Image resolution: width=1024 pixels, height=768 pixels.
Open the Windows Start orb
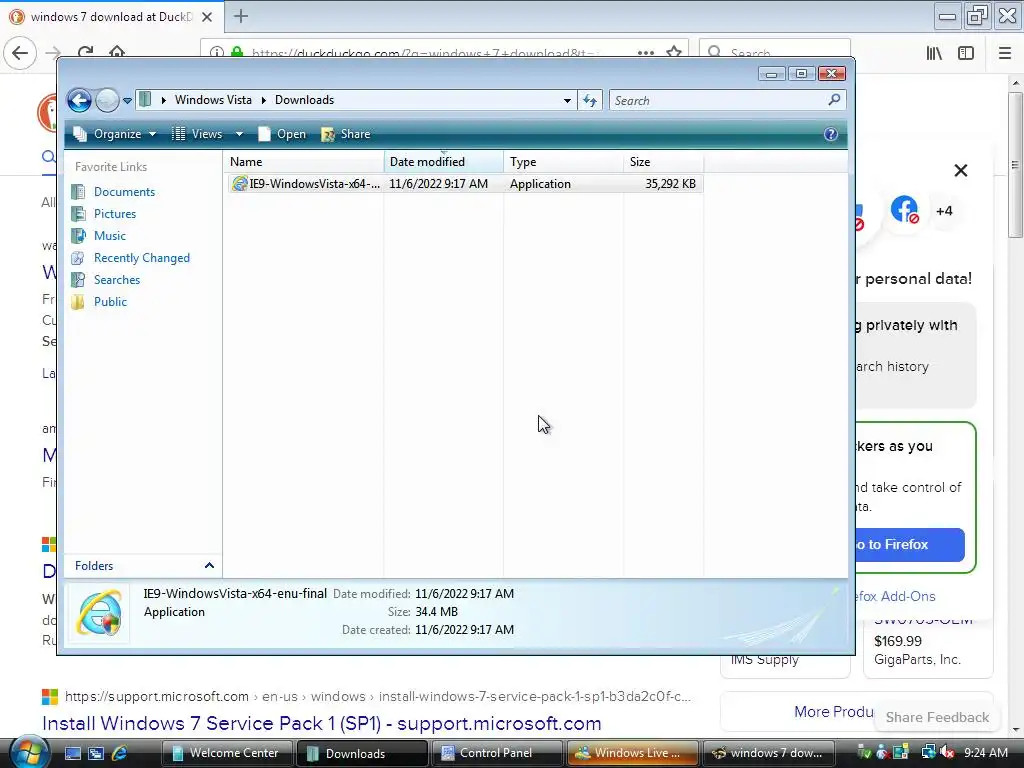(27, 752)
